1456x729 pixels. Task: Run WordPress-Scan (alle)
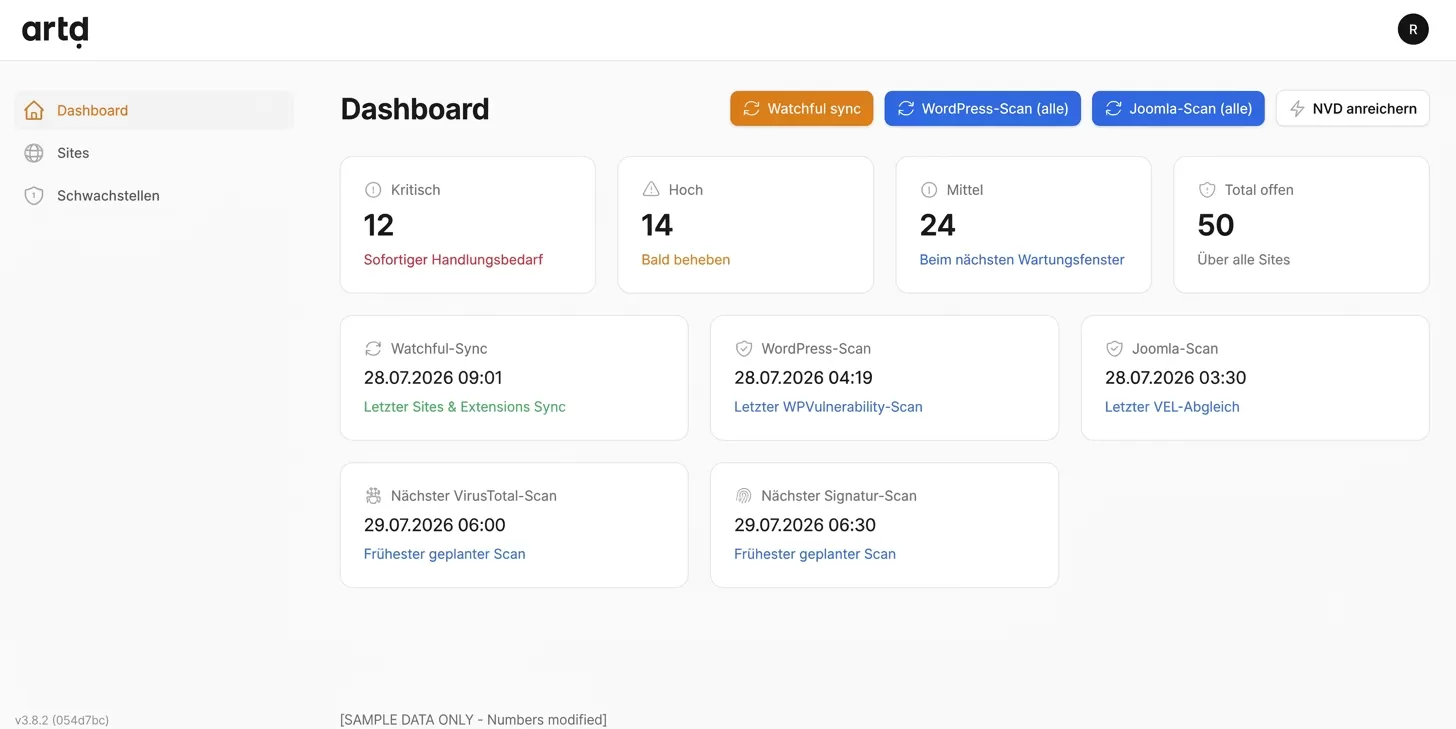click(983, 108)
